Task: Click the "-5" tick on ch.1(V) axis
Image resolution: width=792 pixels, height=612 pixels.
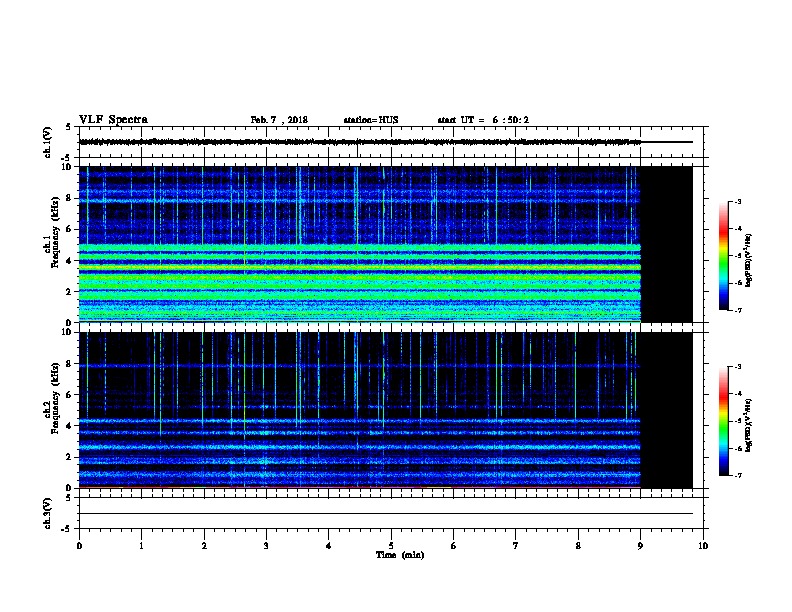Action: tap(68, 158)
